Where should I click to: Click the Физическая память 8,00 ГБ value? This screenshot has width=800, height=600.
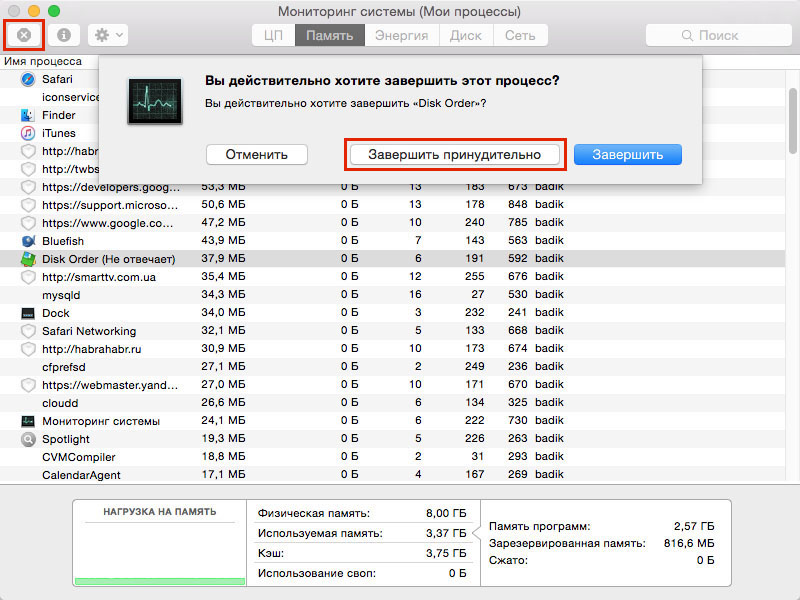tap(446, 513)
